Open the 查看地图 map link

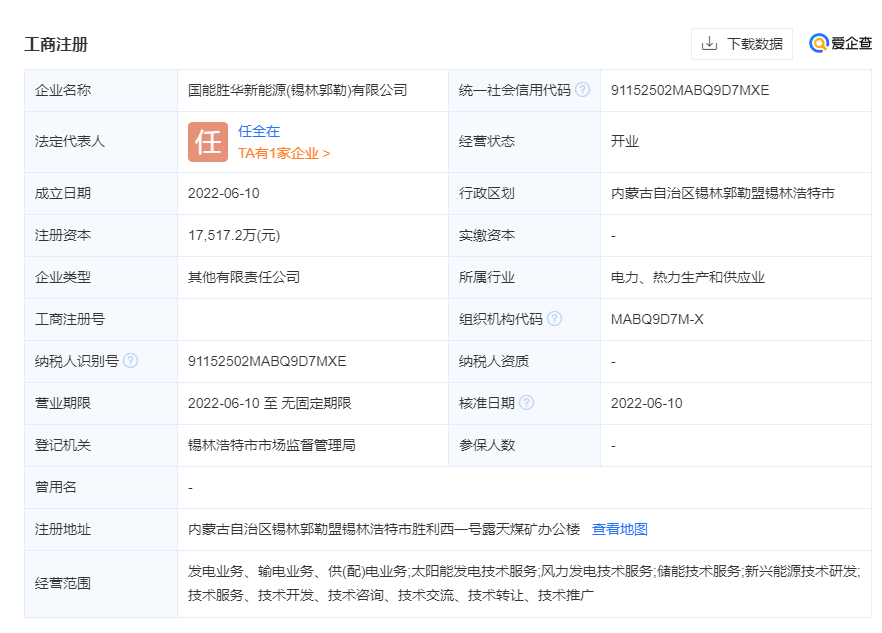[619, 529]
